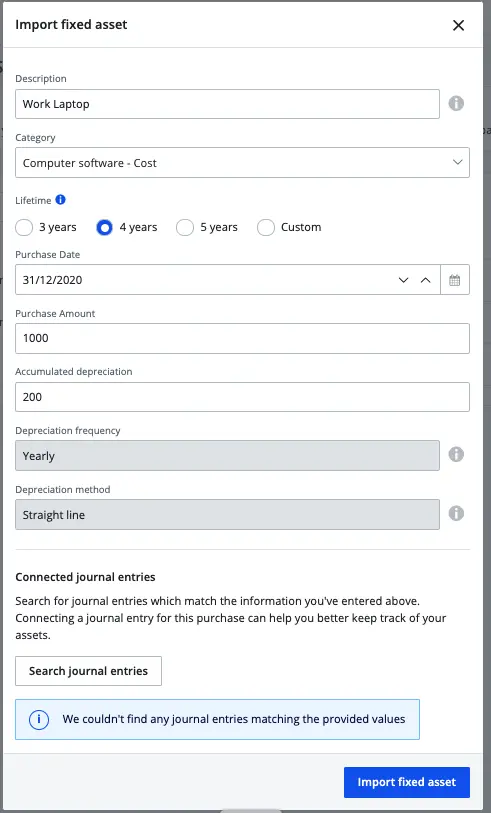491x813 pixels.
Task: Click the Import fixed asset button
Action: (x=406, y=782)
